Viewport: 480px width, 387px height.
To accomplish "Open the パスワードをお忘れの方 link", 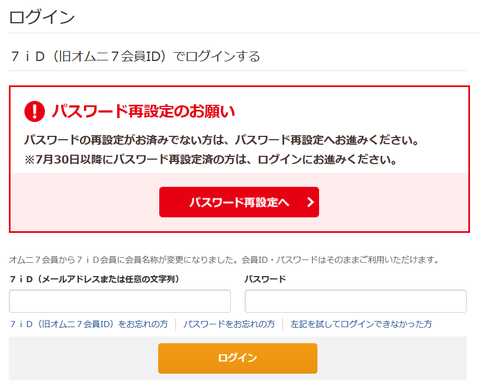I will click(229, 324).
